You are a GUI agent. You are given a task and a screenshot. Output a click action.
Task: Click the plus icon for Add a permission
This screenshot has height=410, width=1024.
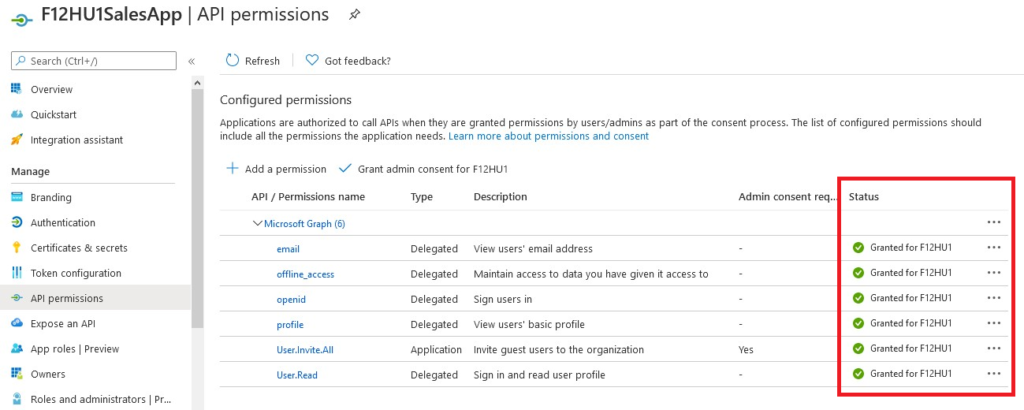[x=232, y=168]
